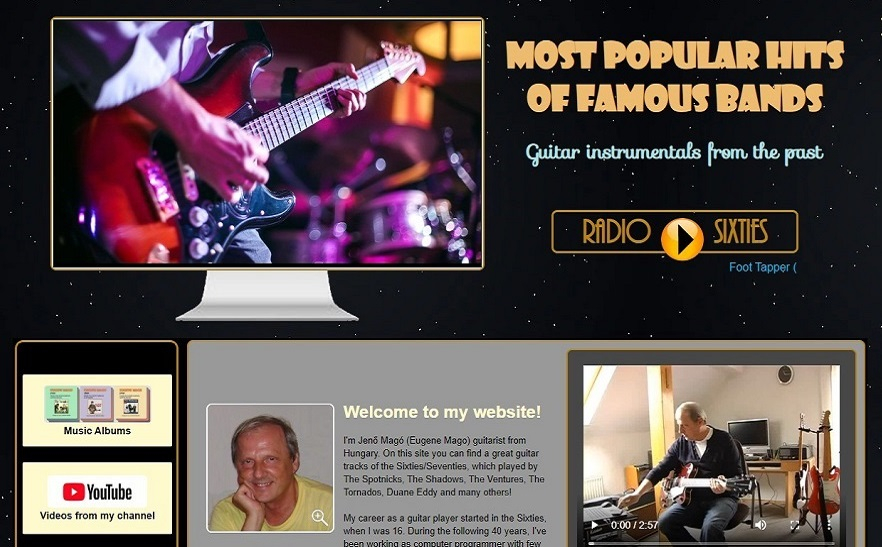The width and height of the screenshot is (882, 547).
Task: Click the Guitar instrumentals from the past tagline
Action: coord(674,154)
